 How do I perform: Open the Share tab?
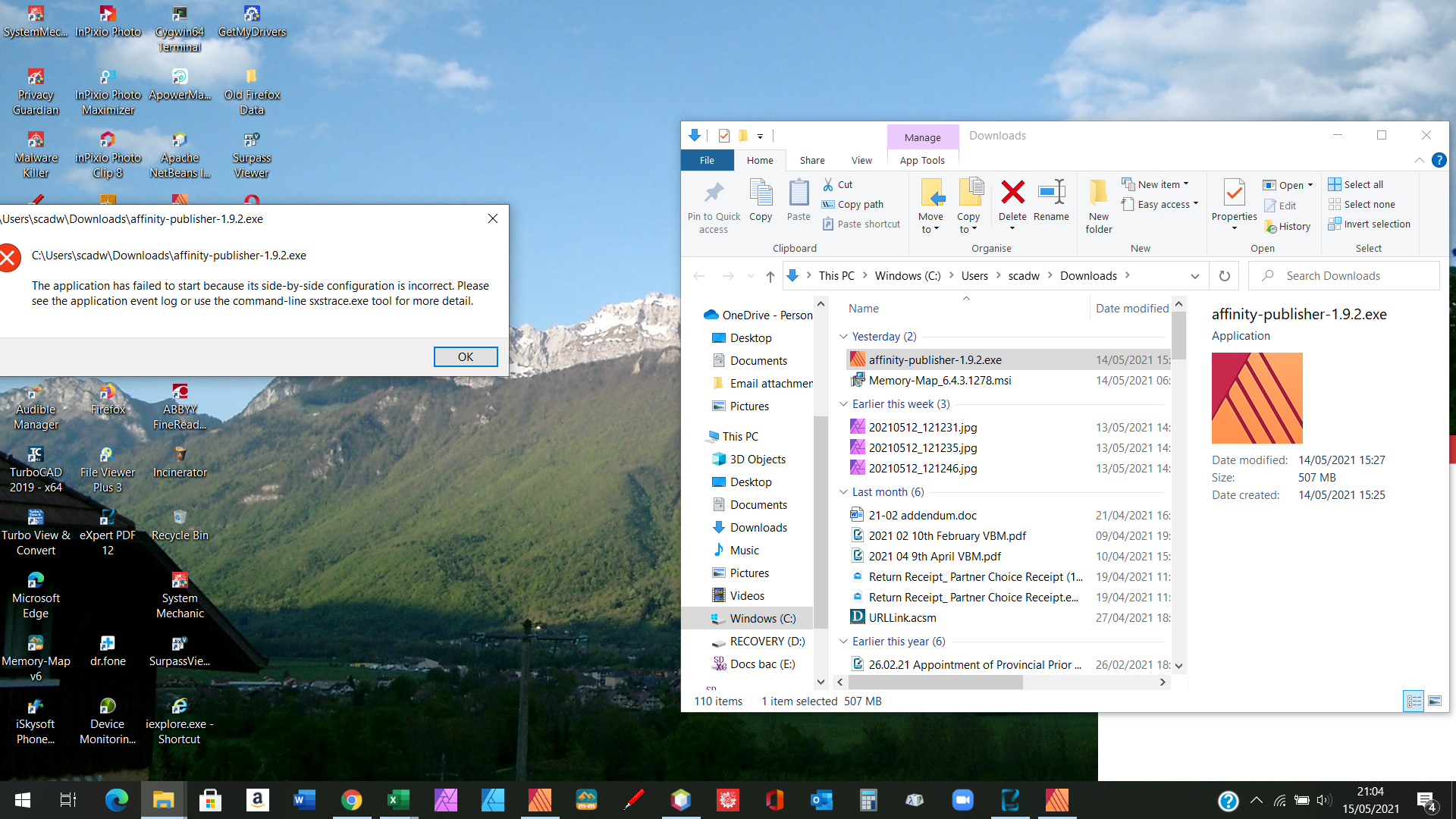point(812,160)
